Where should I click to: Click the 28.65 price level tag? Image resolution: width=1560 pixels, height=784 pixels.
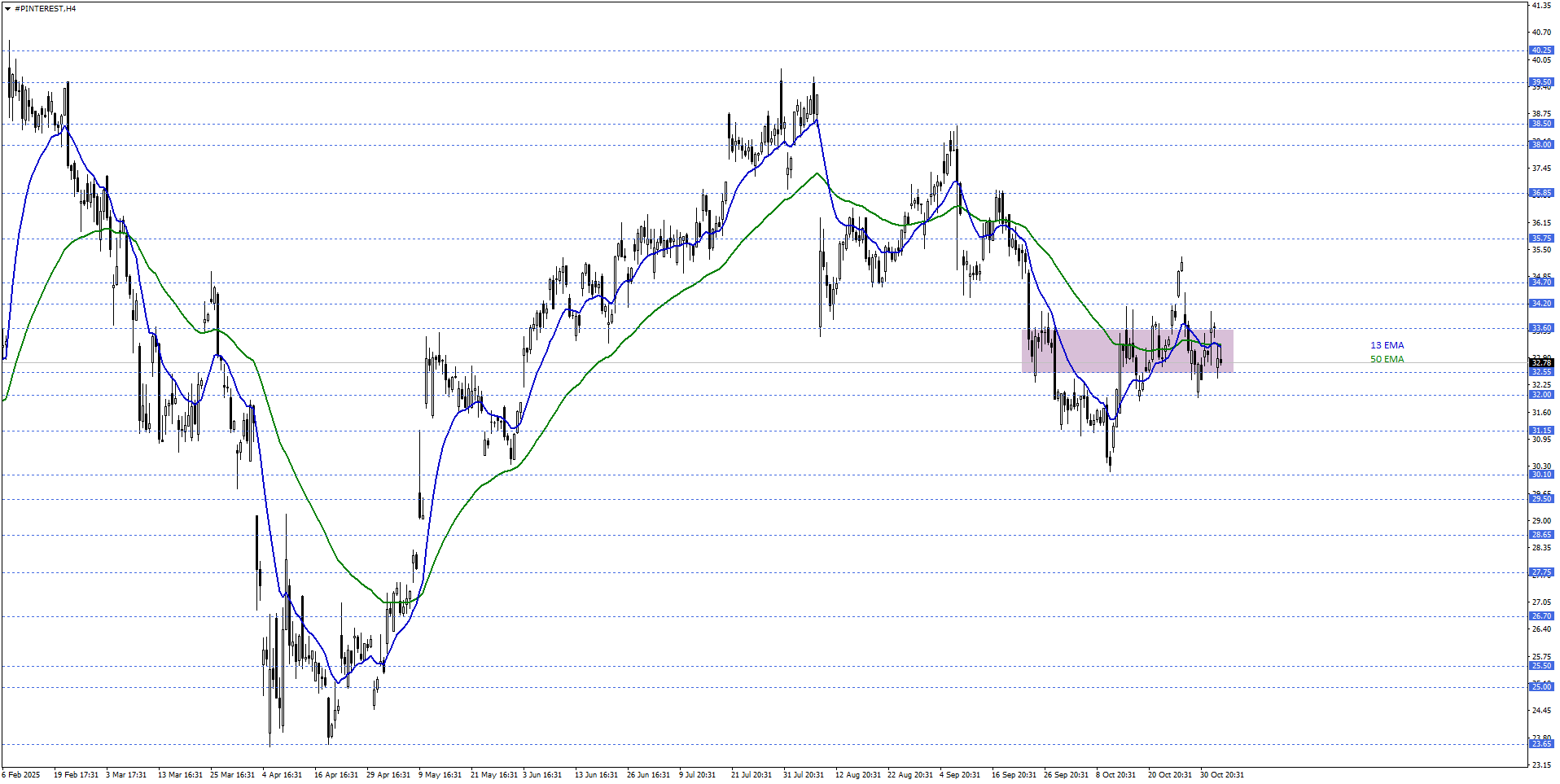[1541, 535]
